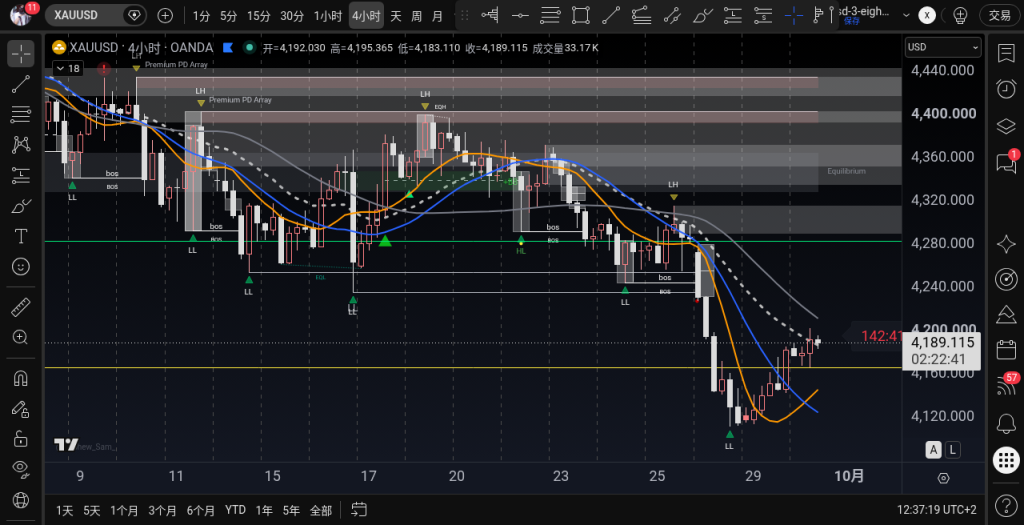Open the alerts clock icon
Screen dimensions: 1024x525
pos(1006,89)
